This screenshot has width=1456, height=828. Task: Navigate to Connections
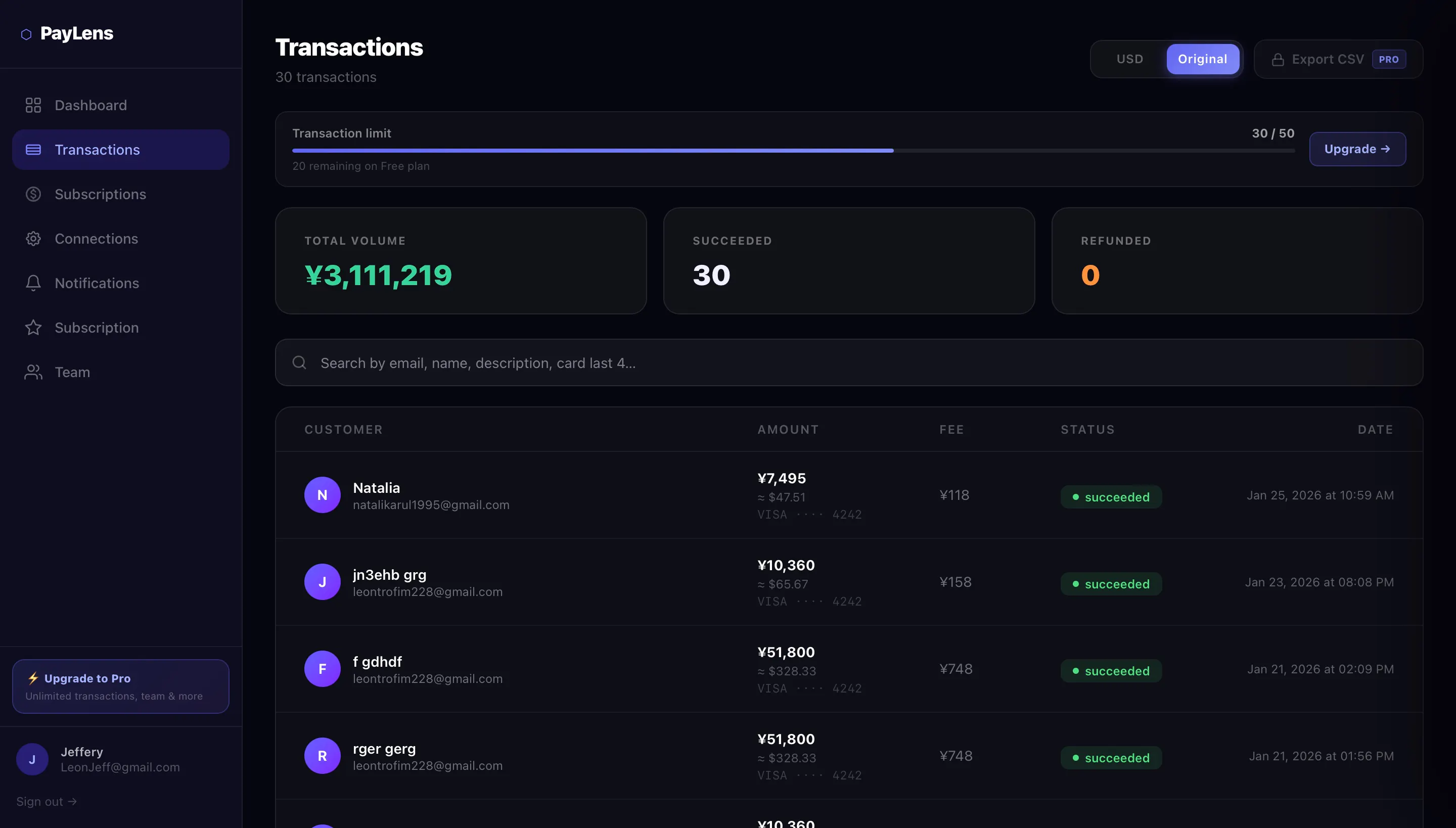120,239
